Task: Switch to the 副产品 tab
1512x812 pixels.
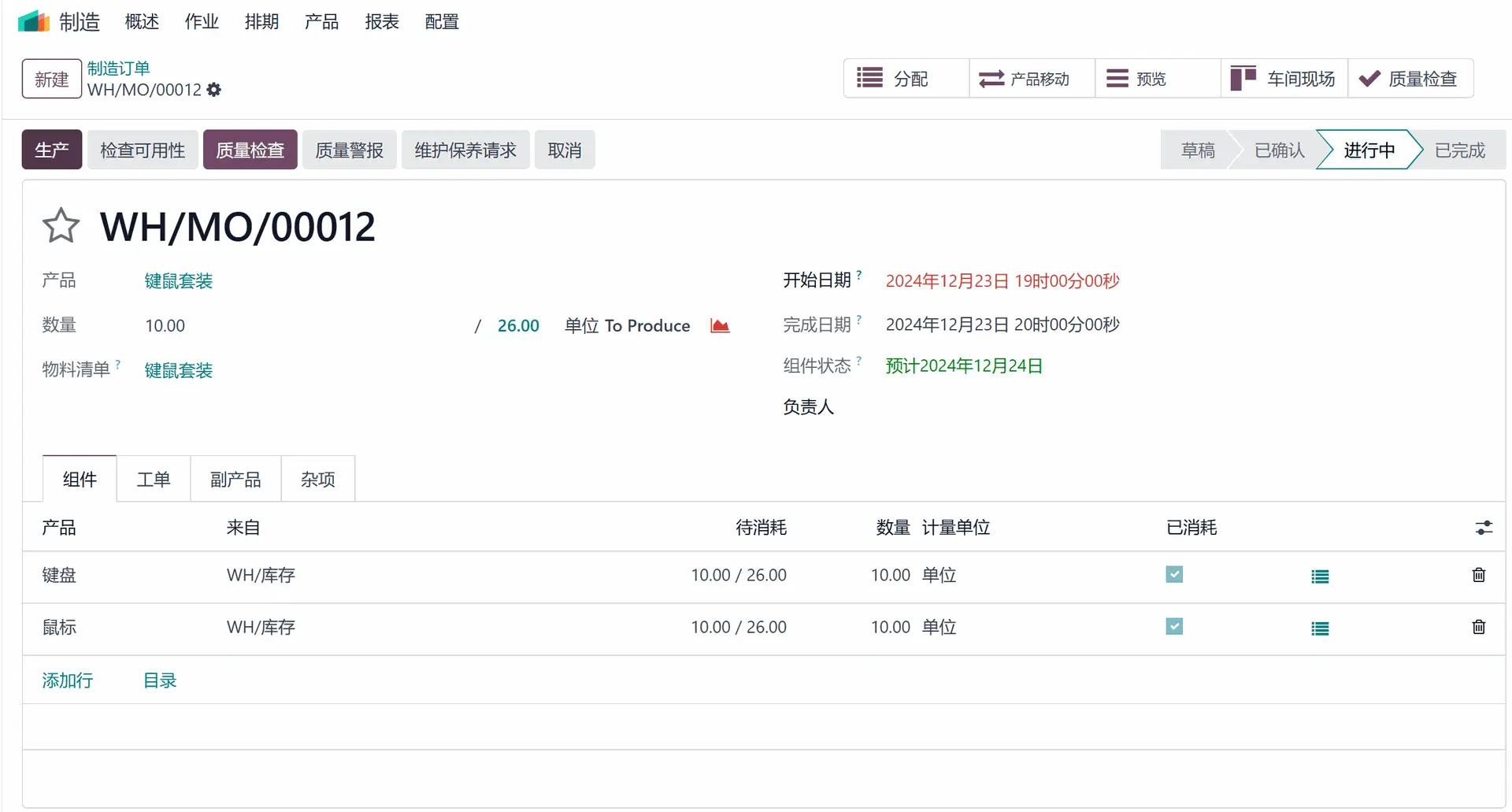Action: 235,479
